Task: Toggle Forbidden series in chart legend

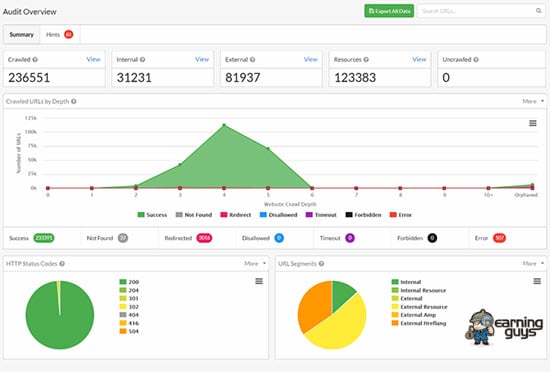Action: click(363, 215)
